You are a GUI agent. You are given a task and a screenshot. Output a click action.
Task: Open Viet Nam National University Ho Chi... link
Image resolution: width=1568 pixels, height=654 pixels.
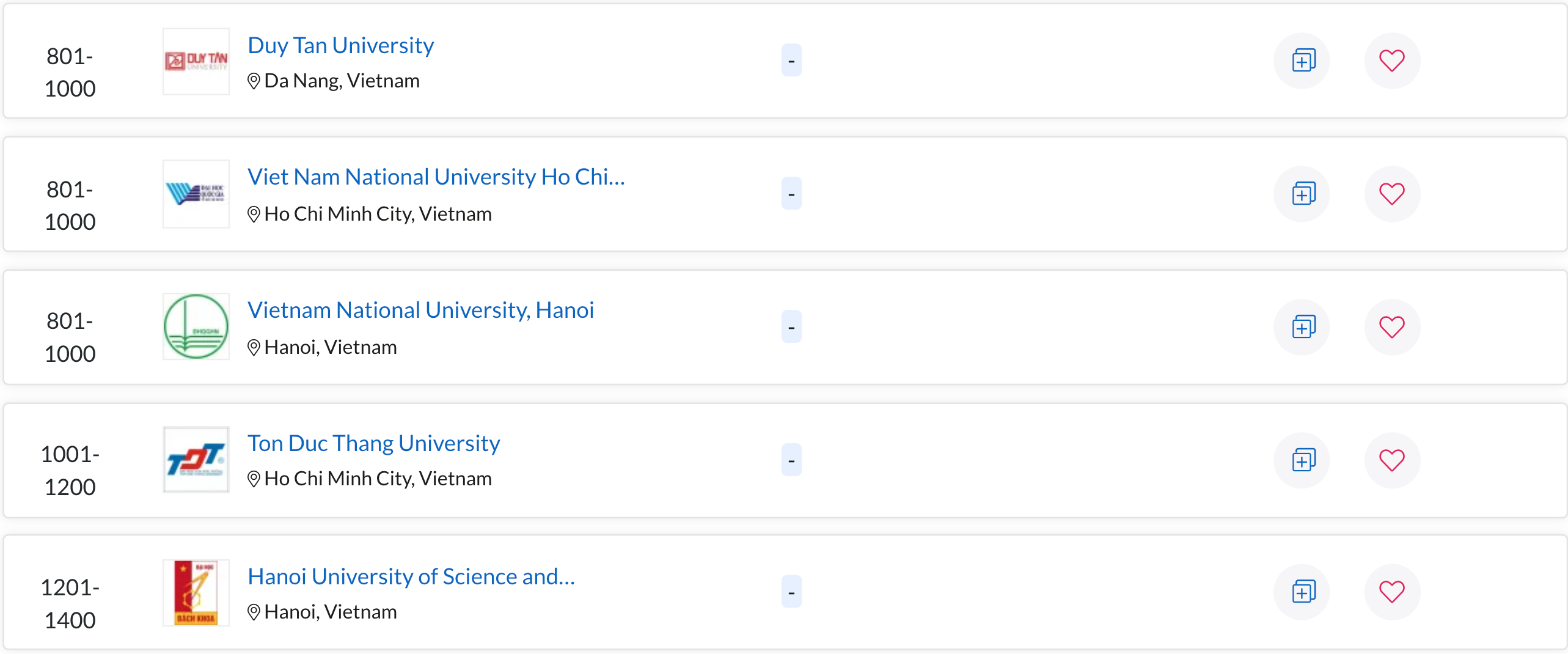pyautogui.click(x=436, y=177)
